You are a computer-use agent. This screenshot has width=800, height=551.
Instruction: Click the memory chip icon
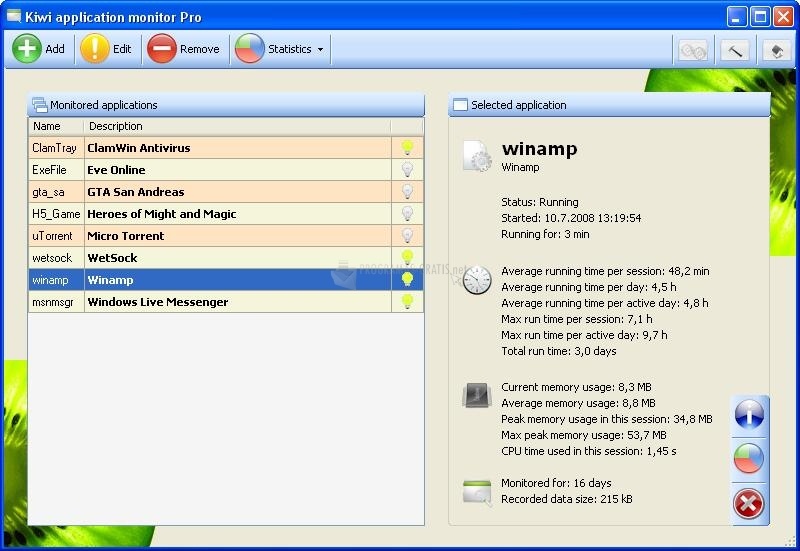click(x=477, y=395)
